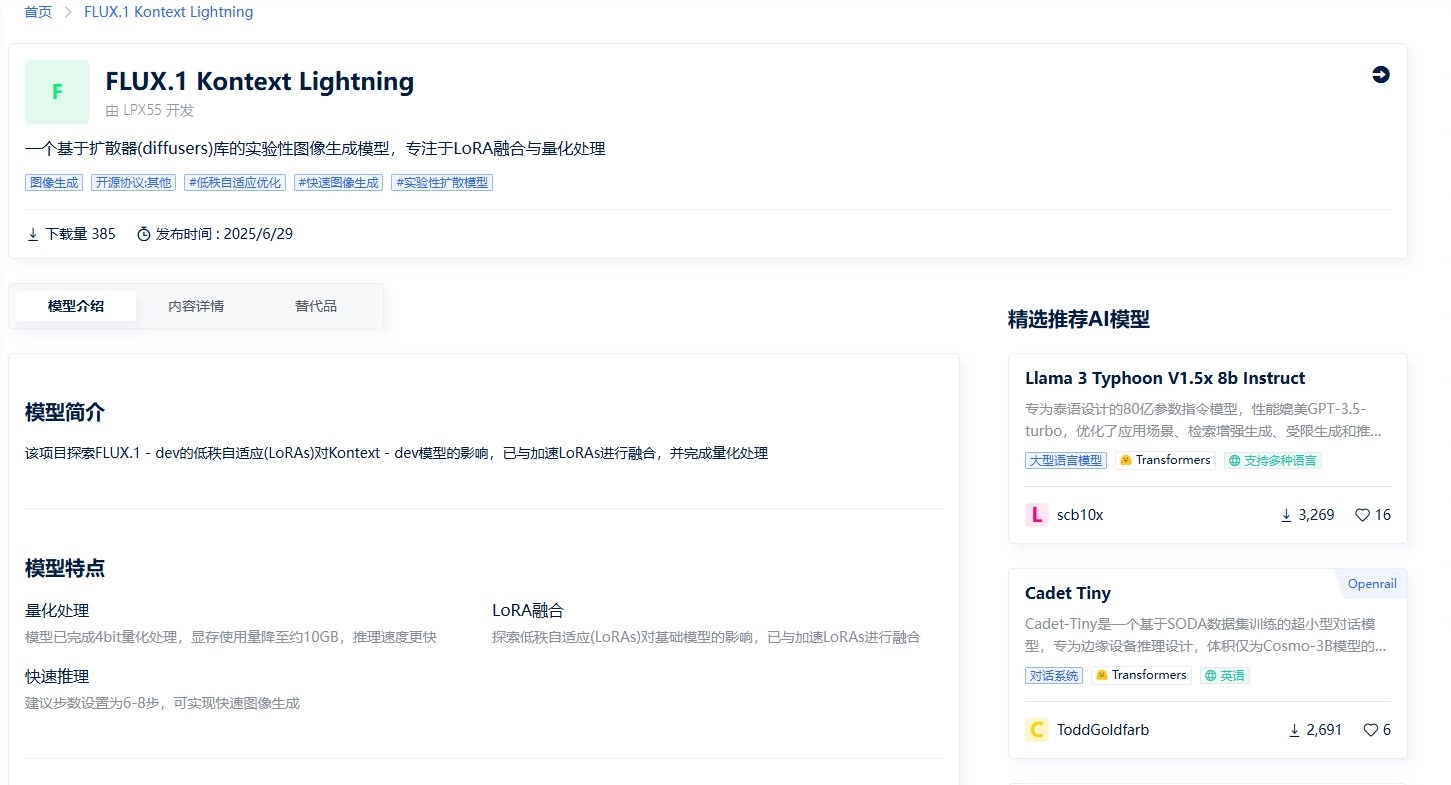Click the heart icon next to 6
This screenshot has height=785, width=1451.
pyautogui.click(x=1371, y=730)
